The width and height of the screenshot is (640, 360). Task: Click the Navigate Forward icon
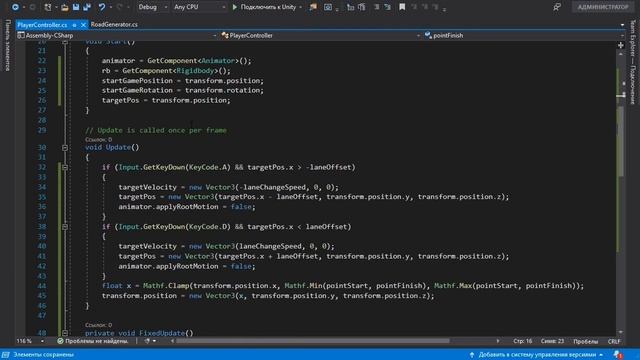[33, 7]
